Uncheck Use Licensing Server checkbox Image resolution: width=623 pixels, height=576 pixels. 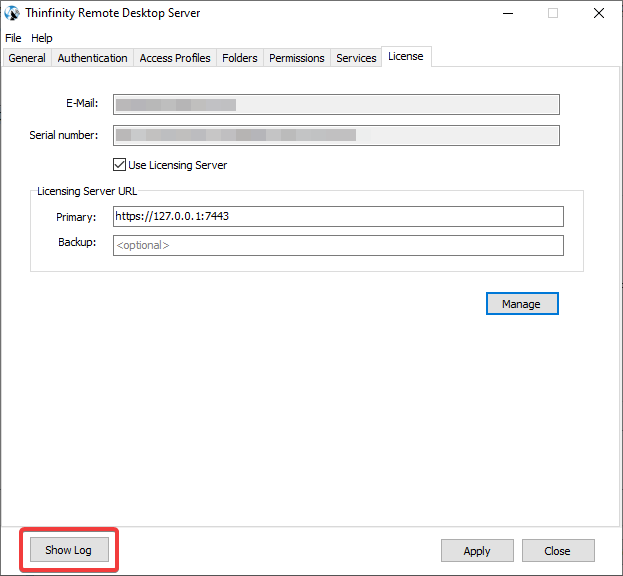[120, 164]
